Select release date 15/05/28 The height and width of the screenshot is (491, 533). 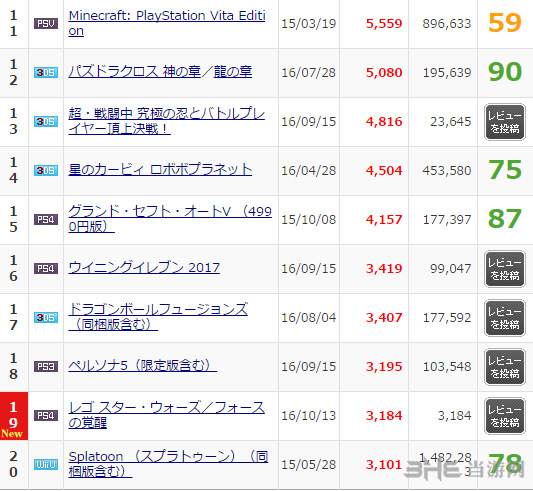309,464
